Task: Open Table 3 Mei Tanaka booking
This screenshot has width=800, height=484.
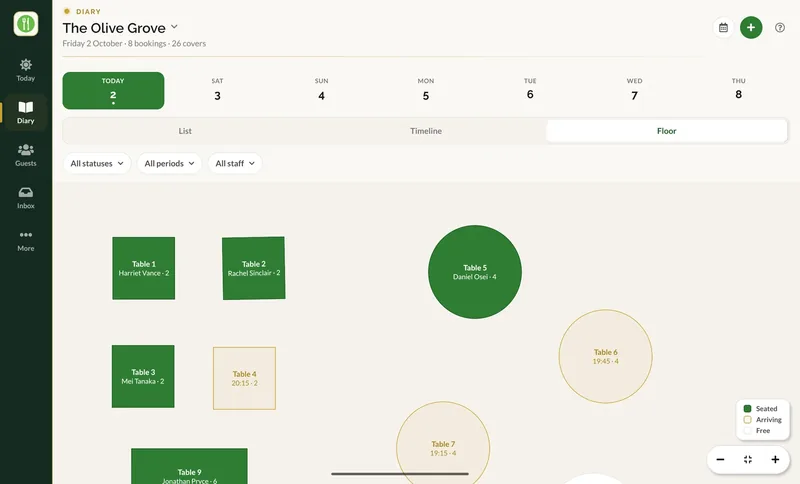Action: point(143,376)
